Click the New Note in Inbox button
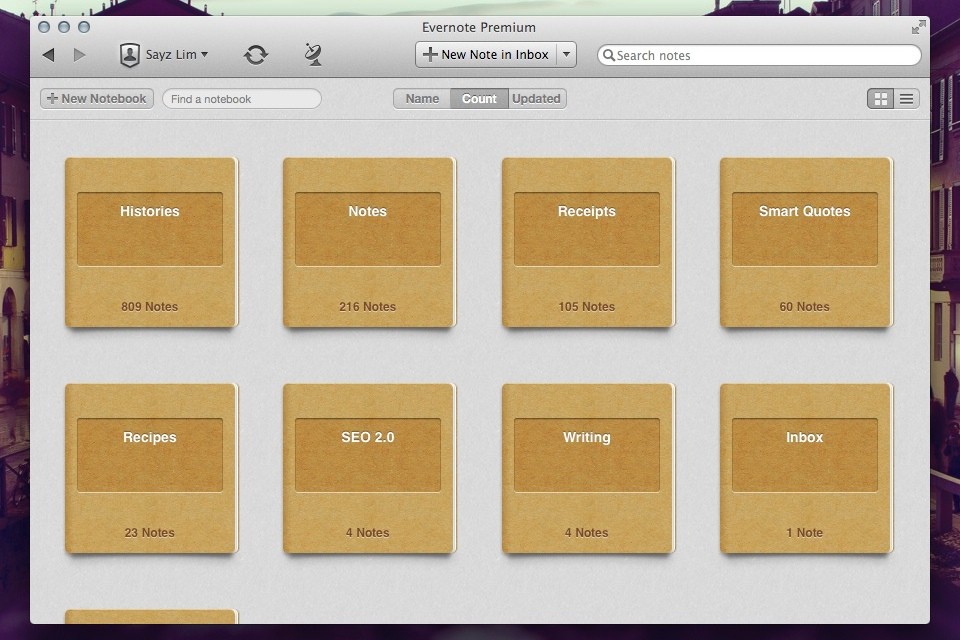 [486, 55]
